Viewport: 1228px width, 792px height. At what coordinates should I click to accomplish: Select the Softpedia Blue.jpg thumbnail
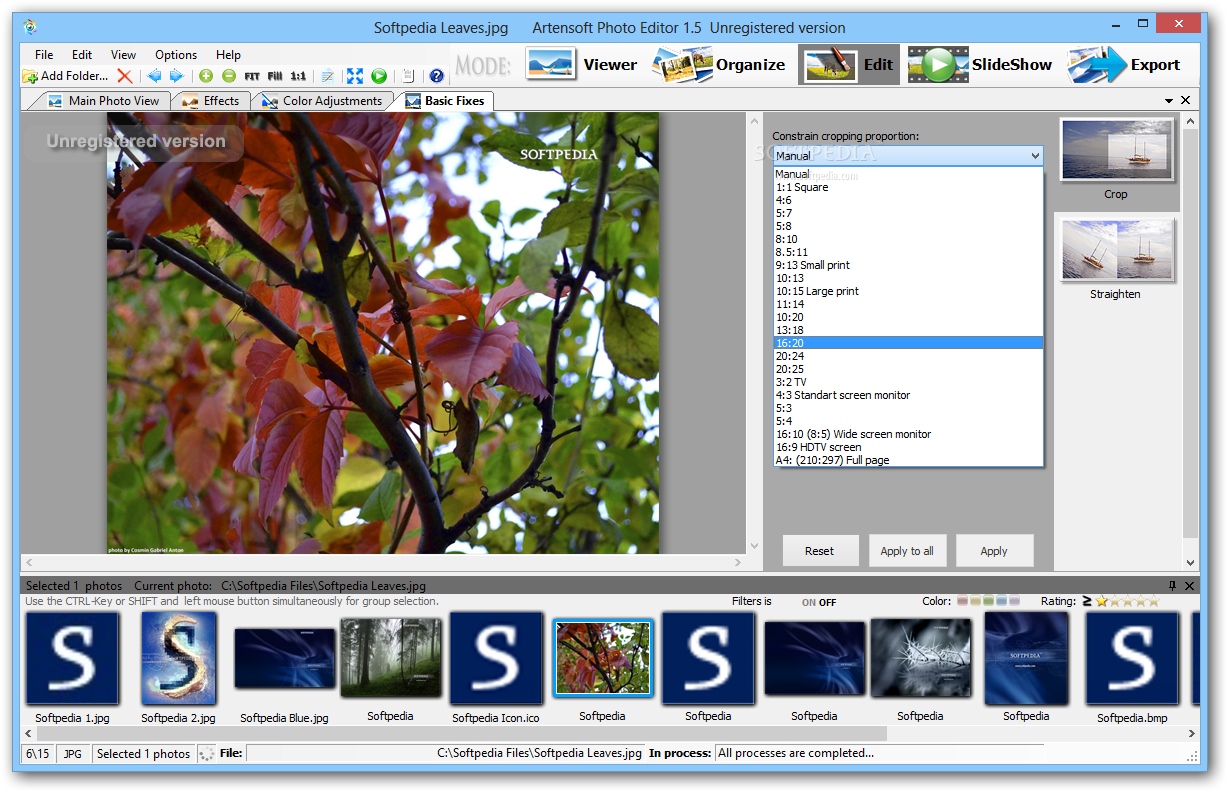tap(285, 658)
